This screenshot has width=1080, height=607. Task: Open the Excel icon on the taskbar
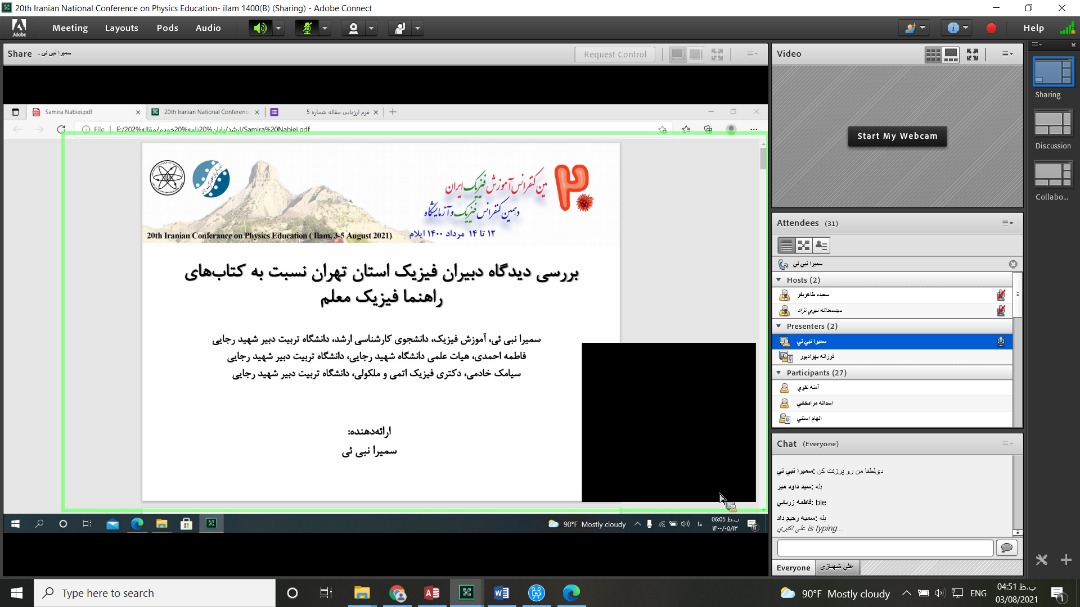tap(466, 592)
